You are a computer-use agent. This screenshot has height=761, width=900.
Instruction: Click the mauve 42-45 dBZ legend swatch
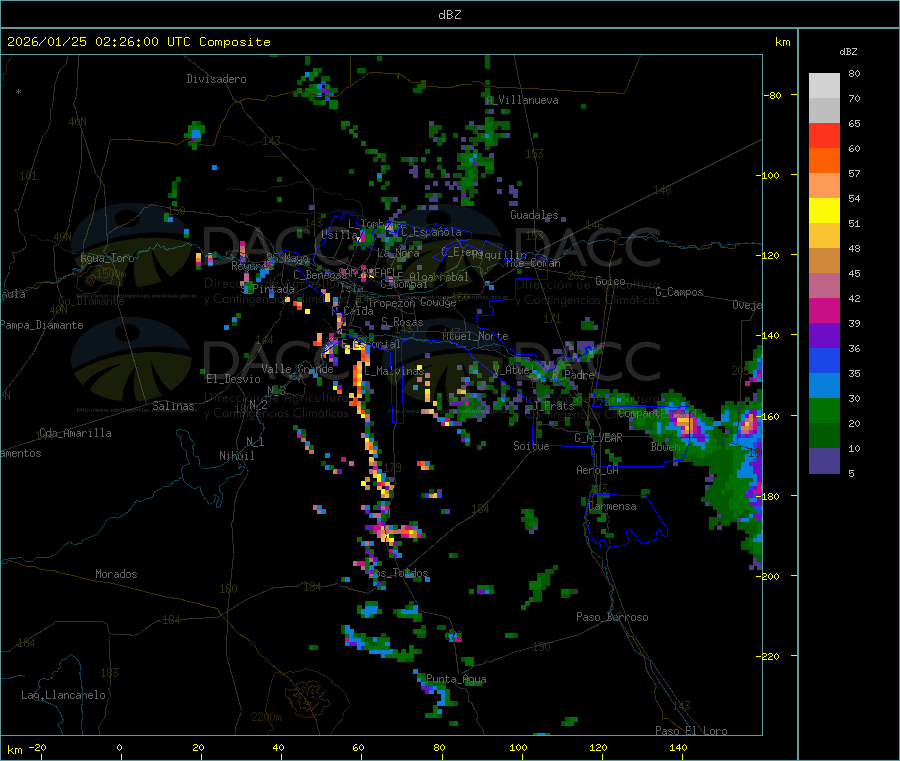click(x=824, y=286)
